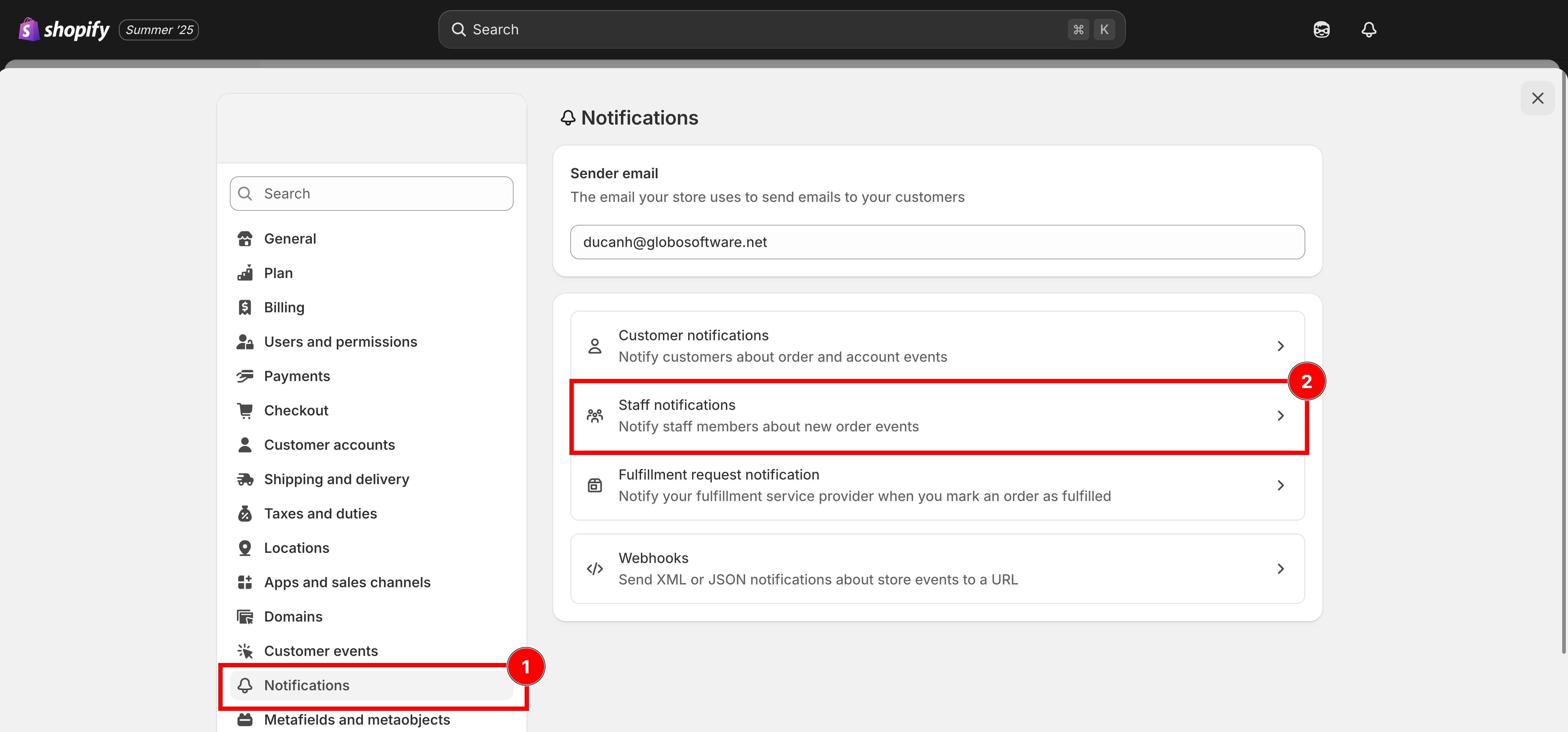This screenshot has width=1568, height=732.
Task: Click the Locations pin icon
Action: point(245,548)
